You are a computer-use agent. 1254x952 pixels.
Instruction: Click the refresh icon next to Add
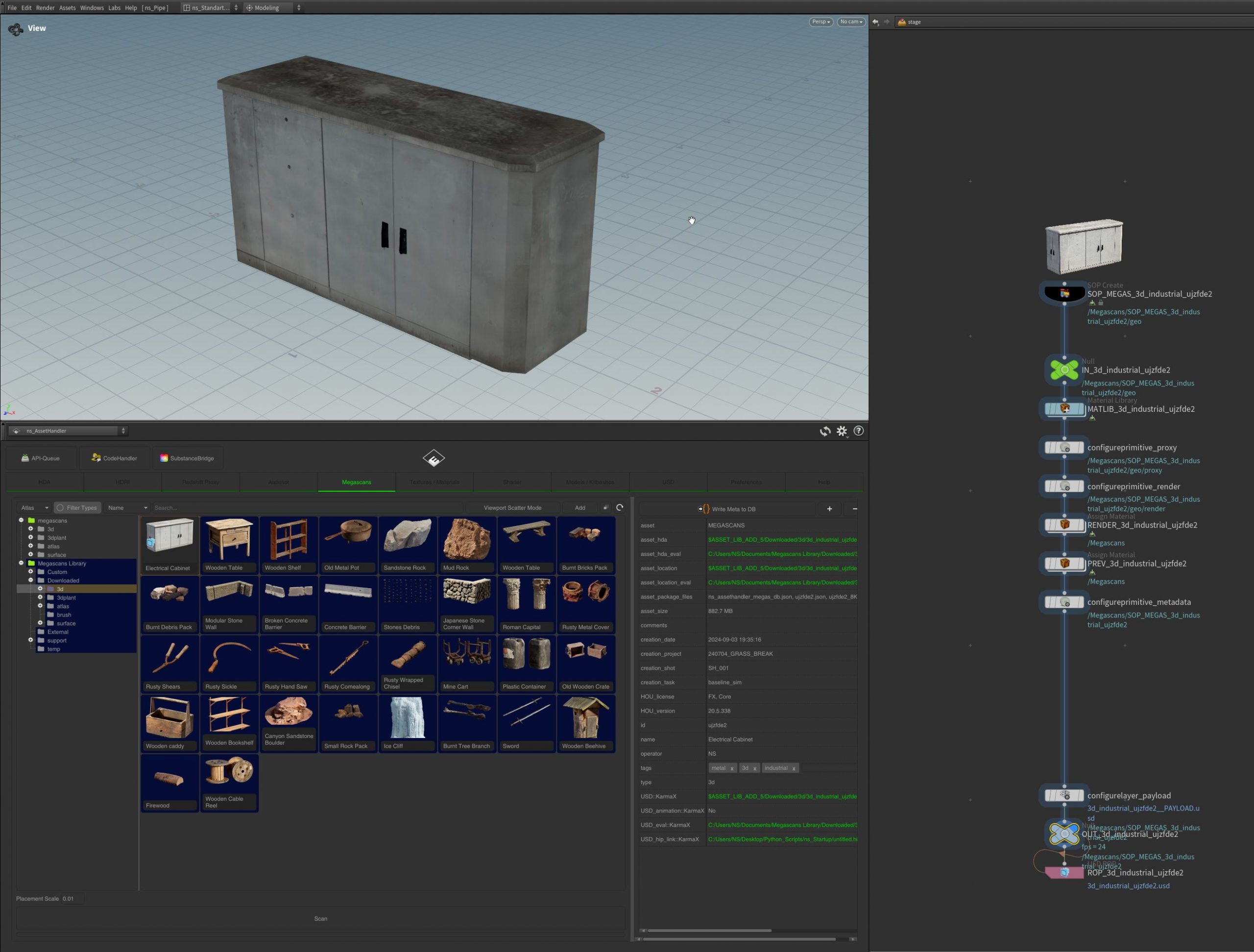(620, 508)
